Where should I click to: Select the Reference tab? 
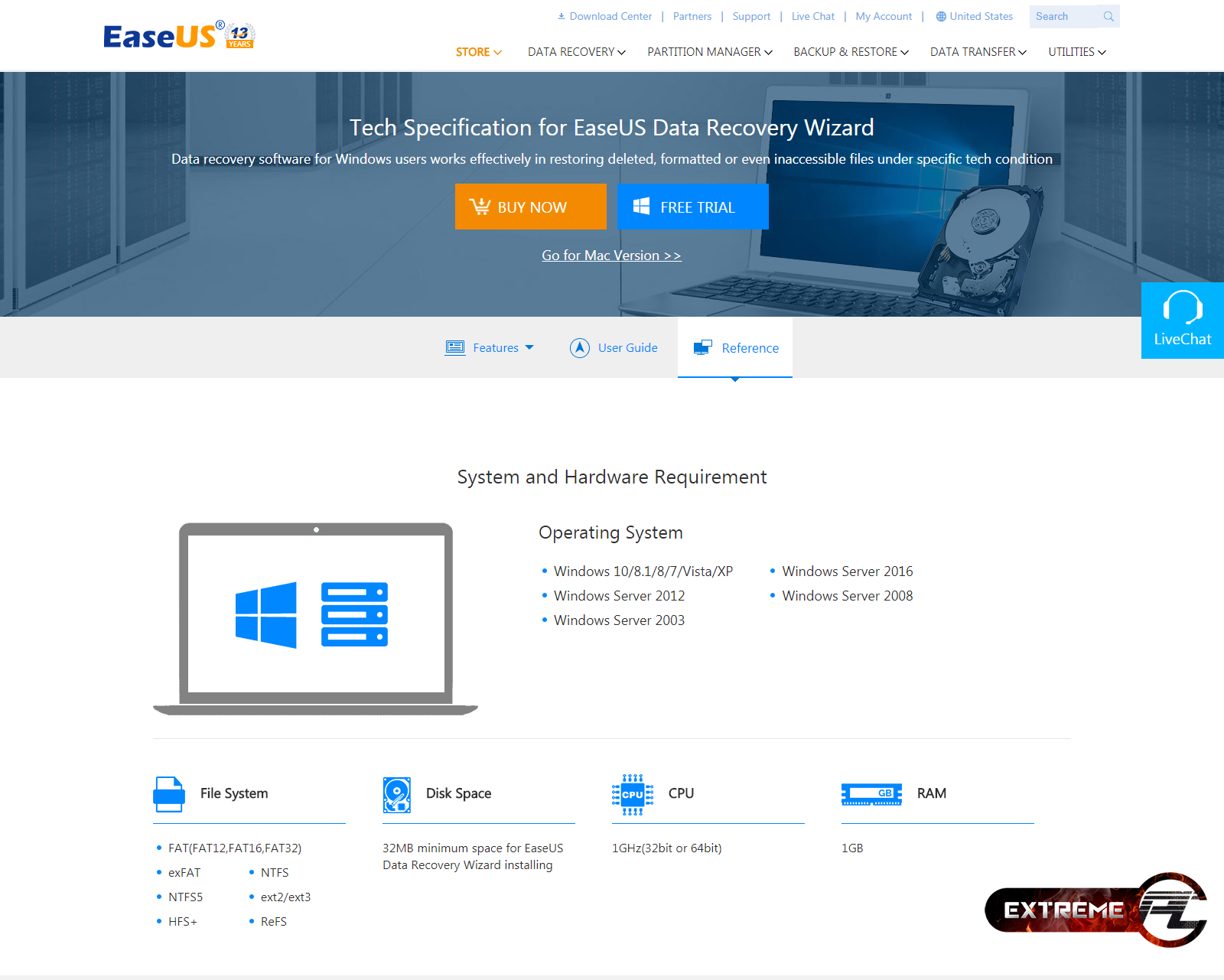(735, 348)
